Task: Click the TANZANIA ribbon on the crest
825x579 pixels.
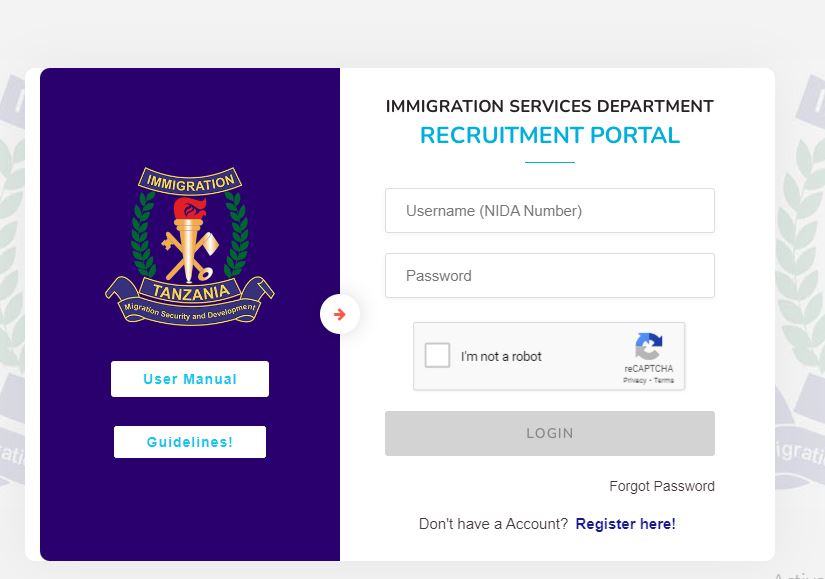Action: 190,291
